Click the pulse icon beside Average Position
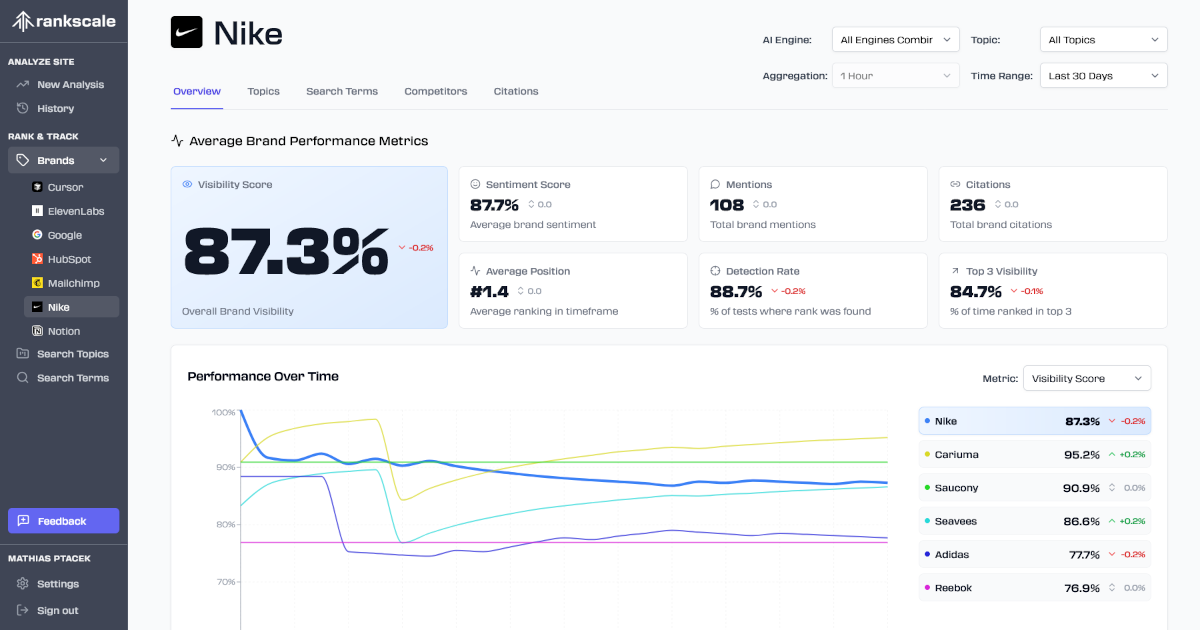Image resolution: width=1200 pixels, height=630 pixels. tap(475, 271)
